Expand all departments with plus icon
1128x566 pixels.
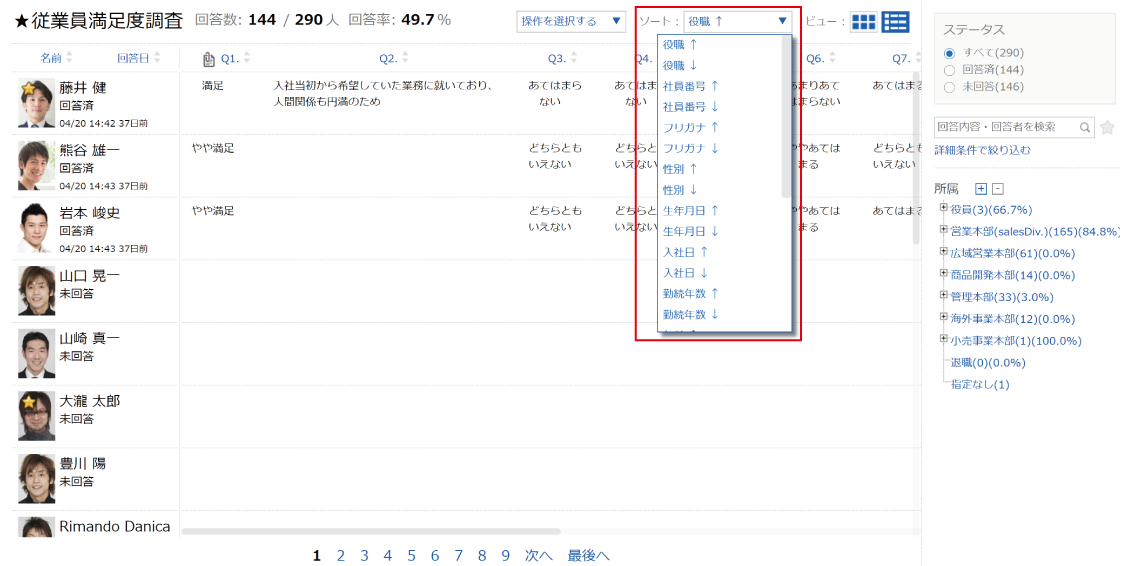981,188
